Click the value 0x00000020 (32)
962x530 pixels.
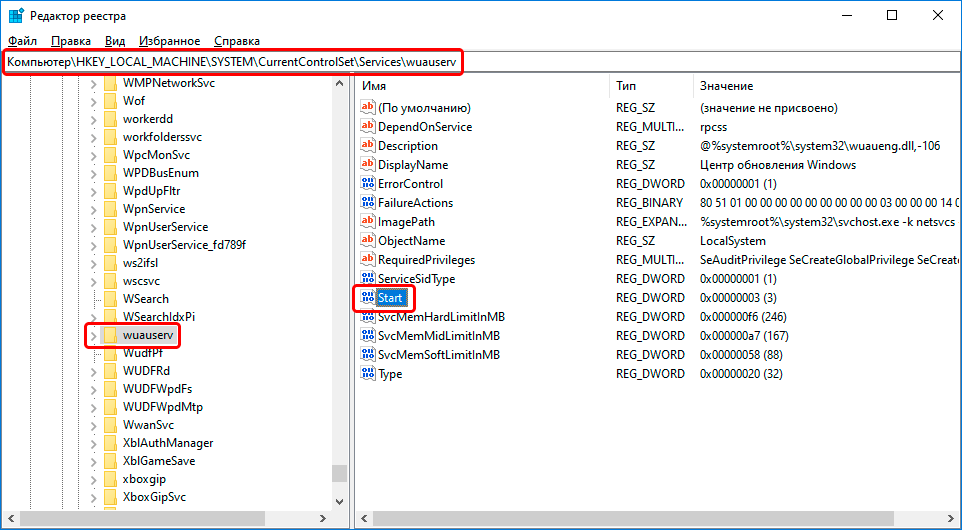tap(741, 374)
